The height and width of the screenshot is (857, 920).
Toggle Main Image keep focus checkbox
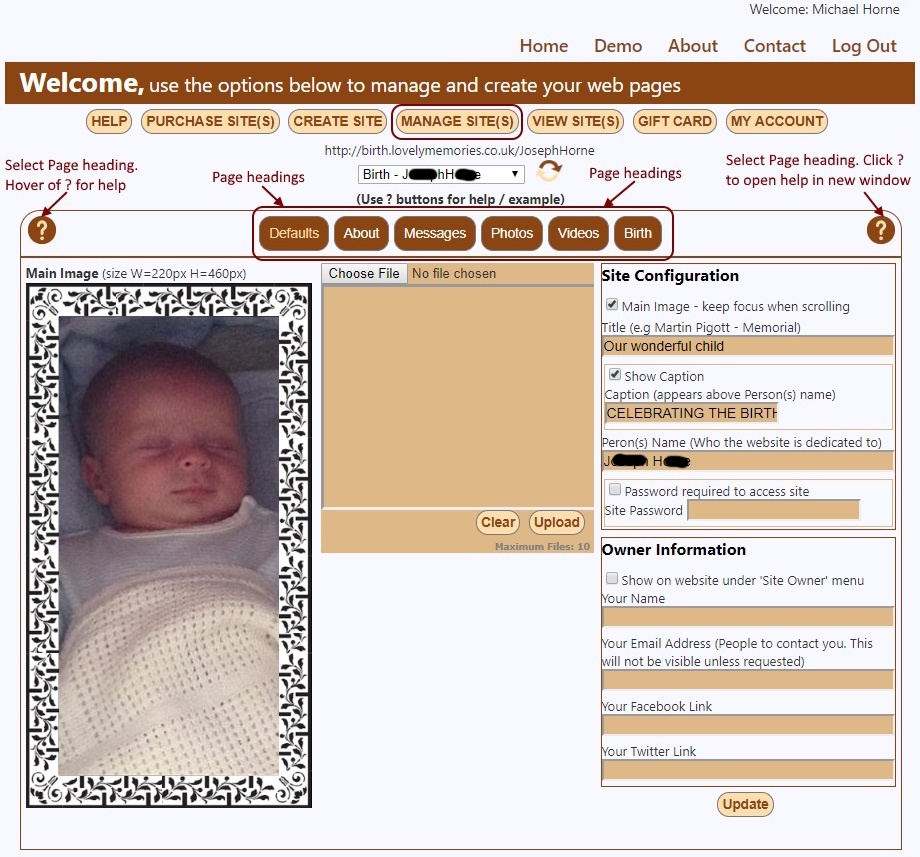click(x=612, y=305)
